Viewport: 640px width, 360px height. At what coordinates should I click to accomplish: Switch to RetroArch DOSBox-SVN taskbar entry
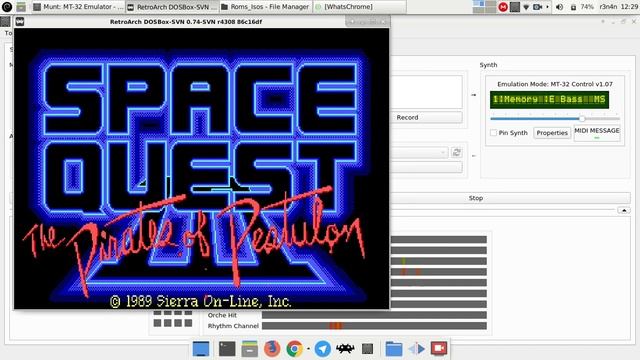click(x=172, y=7)
